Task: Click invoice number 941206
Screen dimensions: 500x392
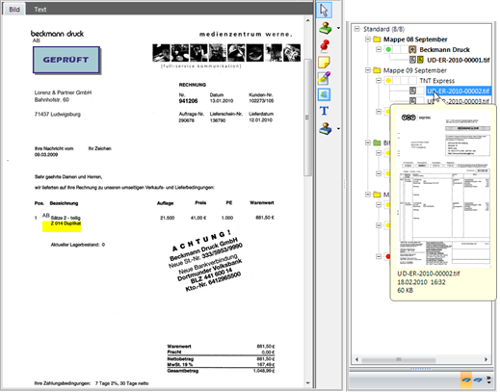Action: pos(188,101)
